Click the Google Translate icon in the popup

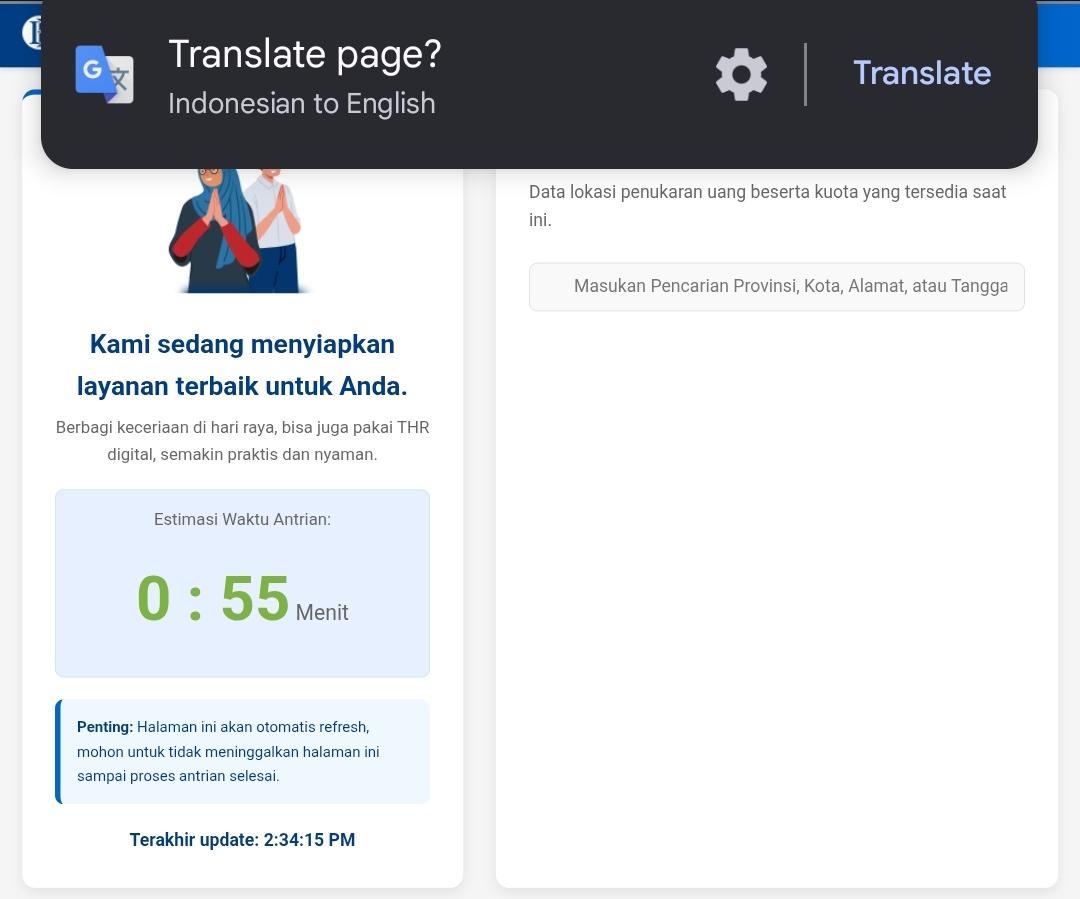[103, 73]
